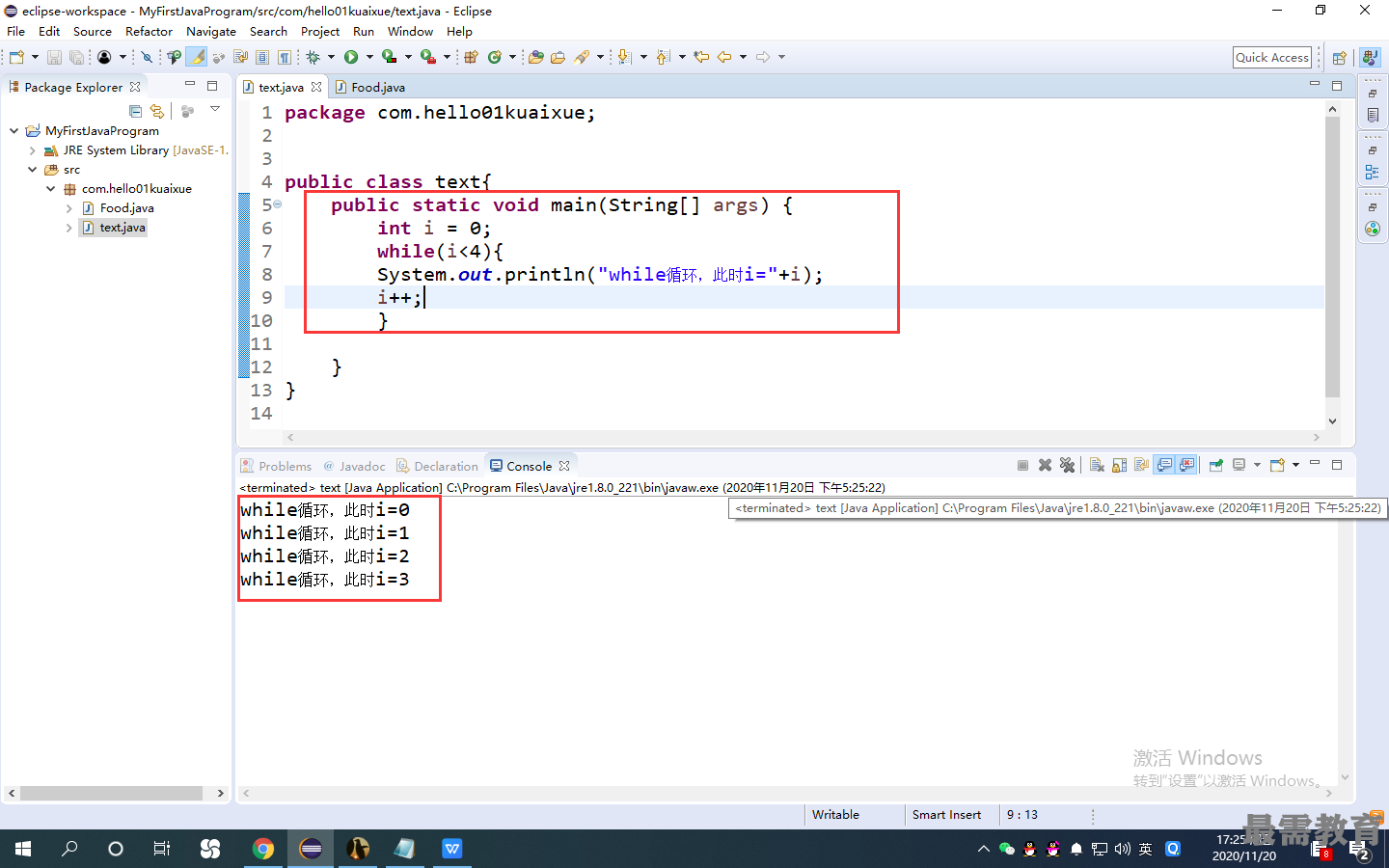Open the Run configurations dropdown arrow
This screenshot has height=868, width=1389.
[369, 57]
